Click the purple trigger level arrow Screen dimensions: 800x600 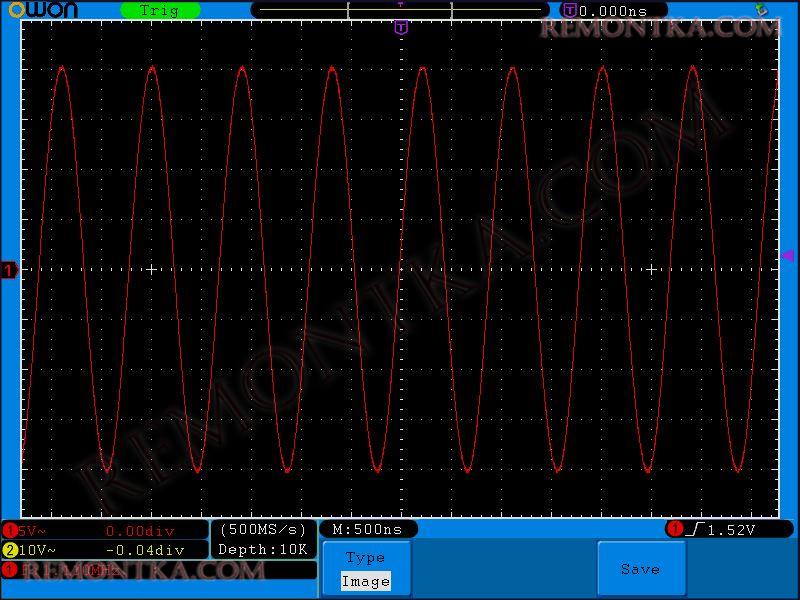pyautogui.click(x=787, y=256)
